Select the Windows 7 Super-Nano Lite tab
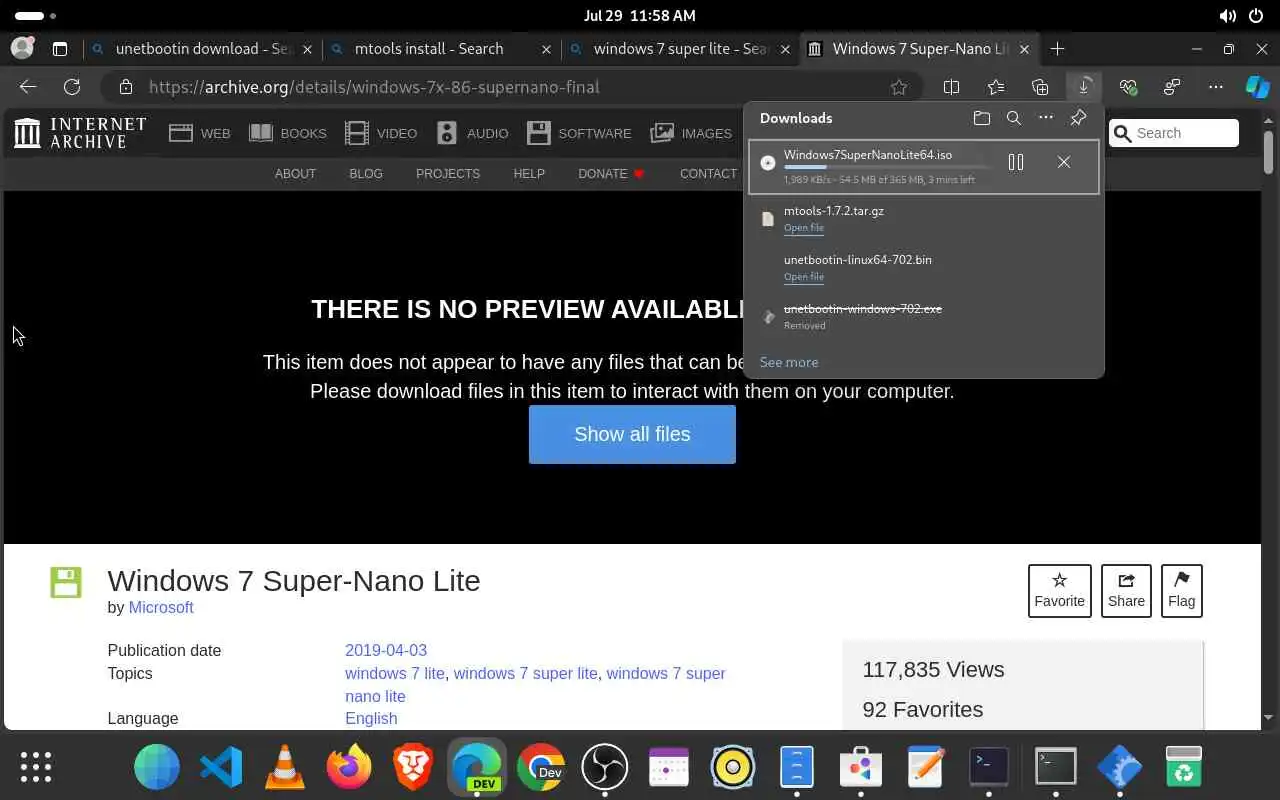The width and height of the screenshot is (1280, 800). click(x=920, y=48)
